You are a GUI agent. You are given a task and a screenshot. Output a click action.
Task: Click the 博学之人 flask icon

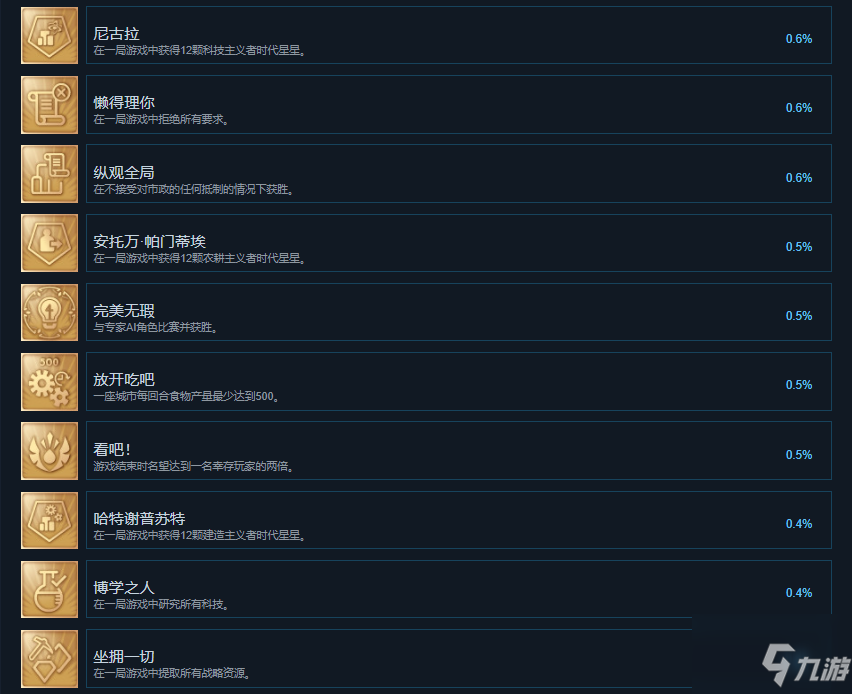click(49, 590)
